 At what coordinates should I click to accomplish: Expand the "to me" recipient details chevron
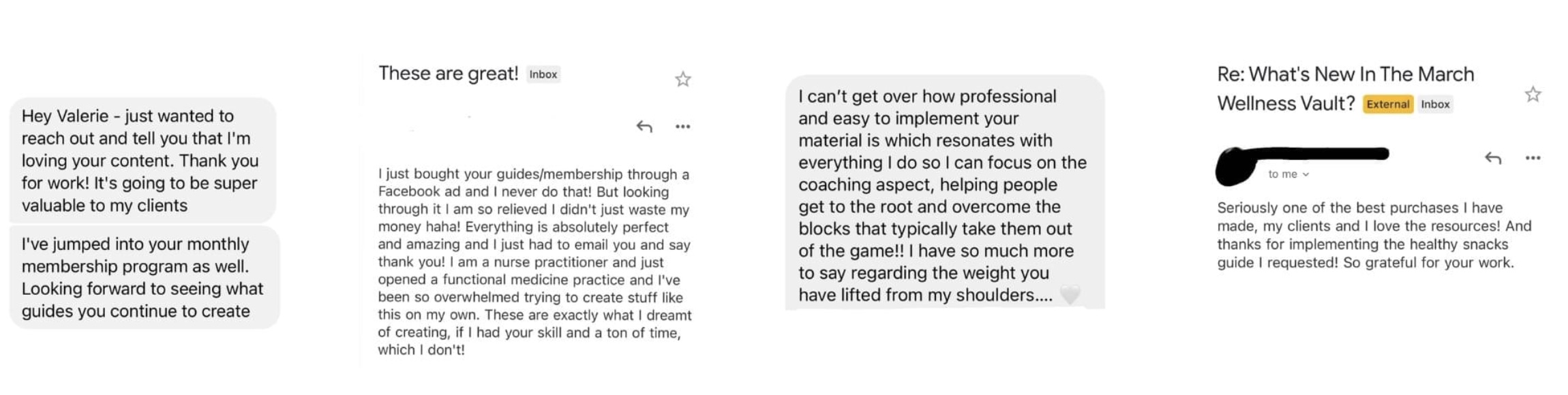point(1306,175)
